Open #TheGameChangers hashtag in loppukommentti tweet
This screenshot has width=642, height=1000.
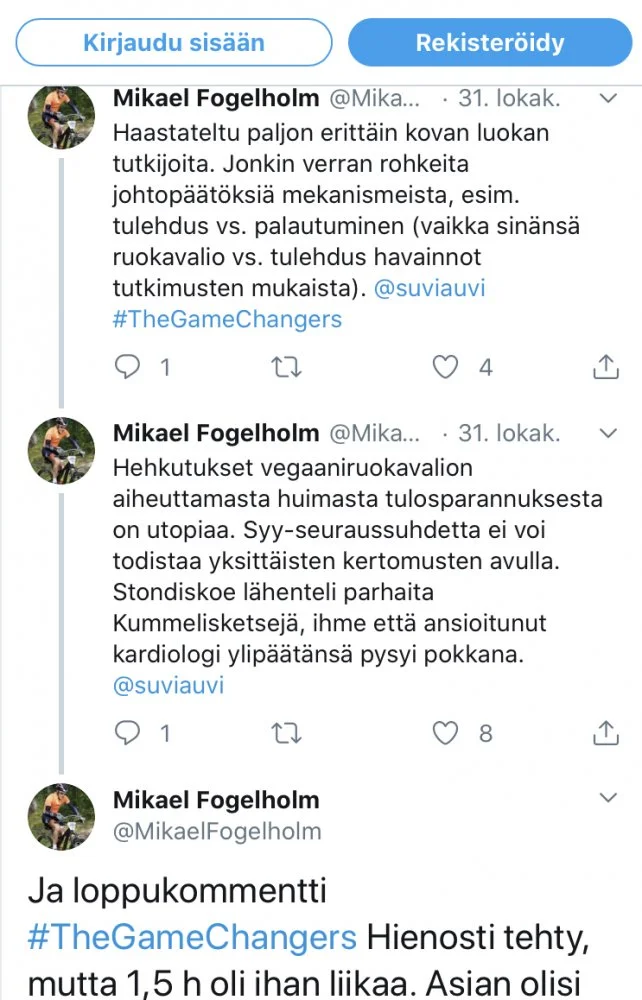pos(192,937)
